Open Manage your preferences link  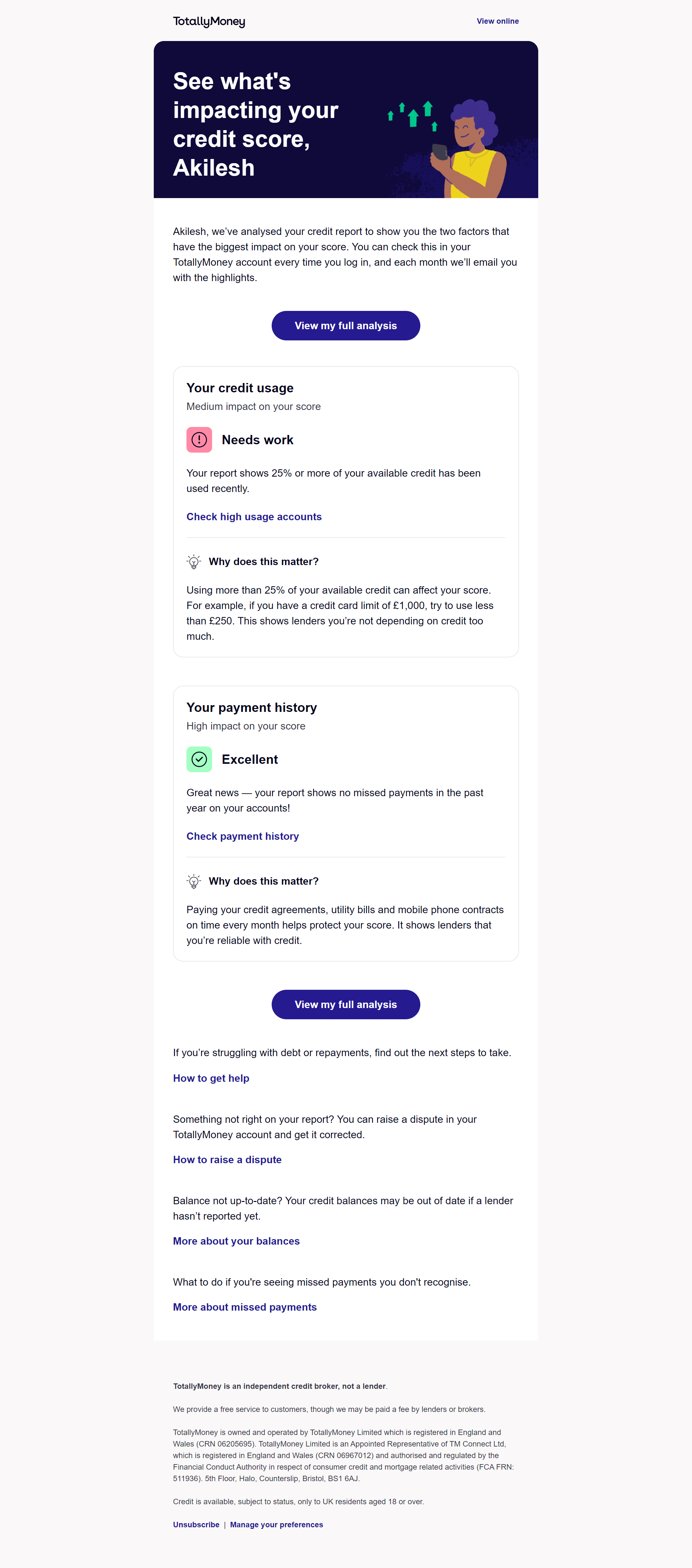[x=276, y=1525]
